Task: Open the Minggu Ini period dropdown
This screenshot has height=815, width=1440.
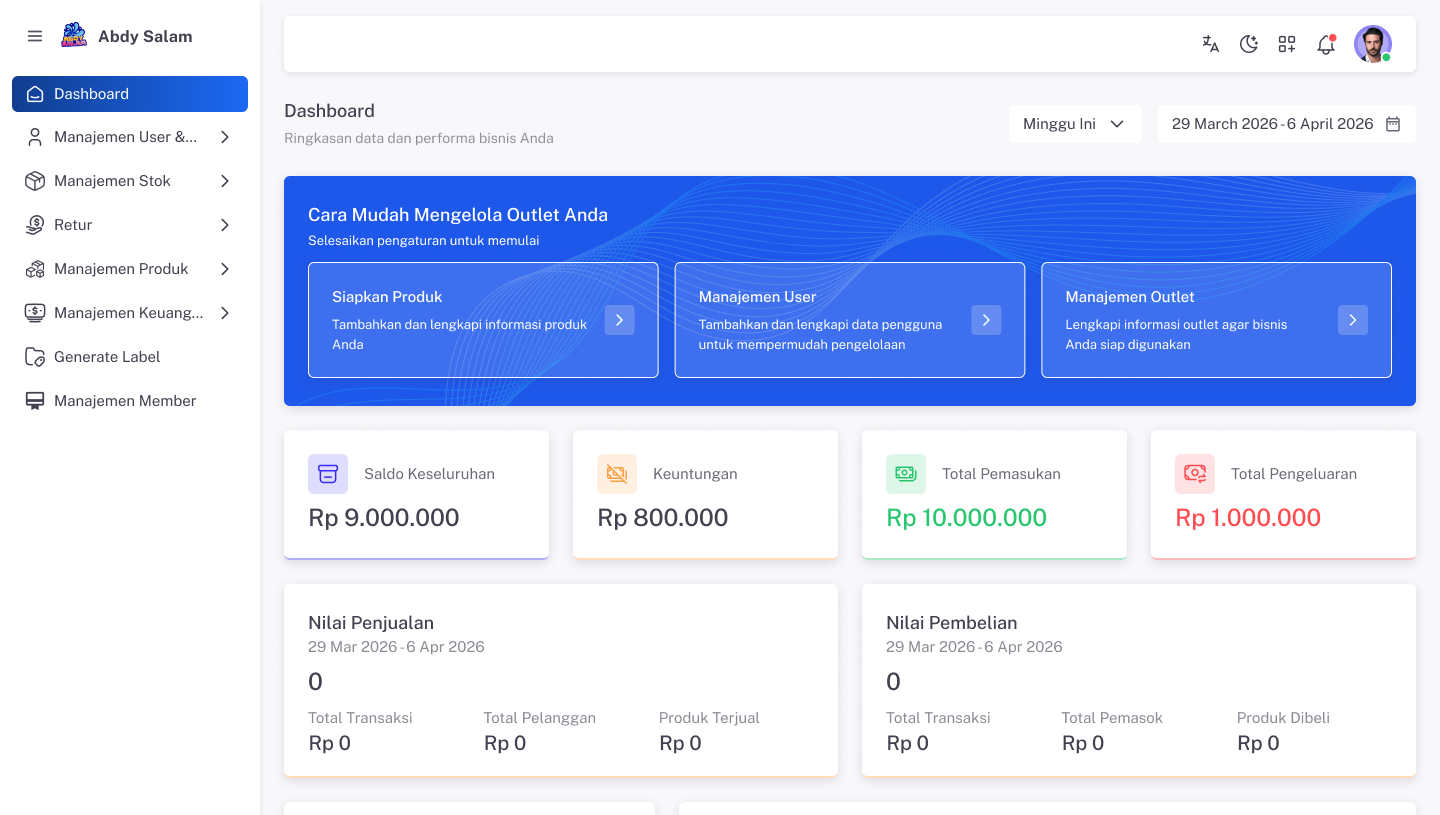Action: tap(1075, 124)
